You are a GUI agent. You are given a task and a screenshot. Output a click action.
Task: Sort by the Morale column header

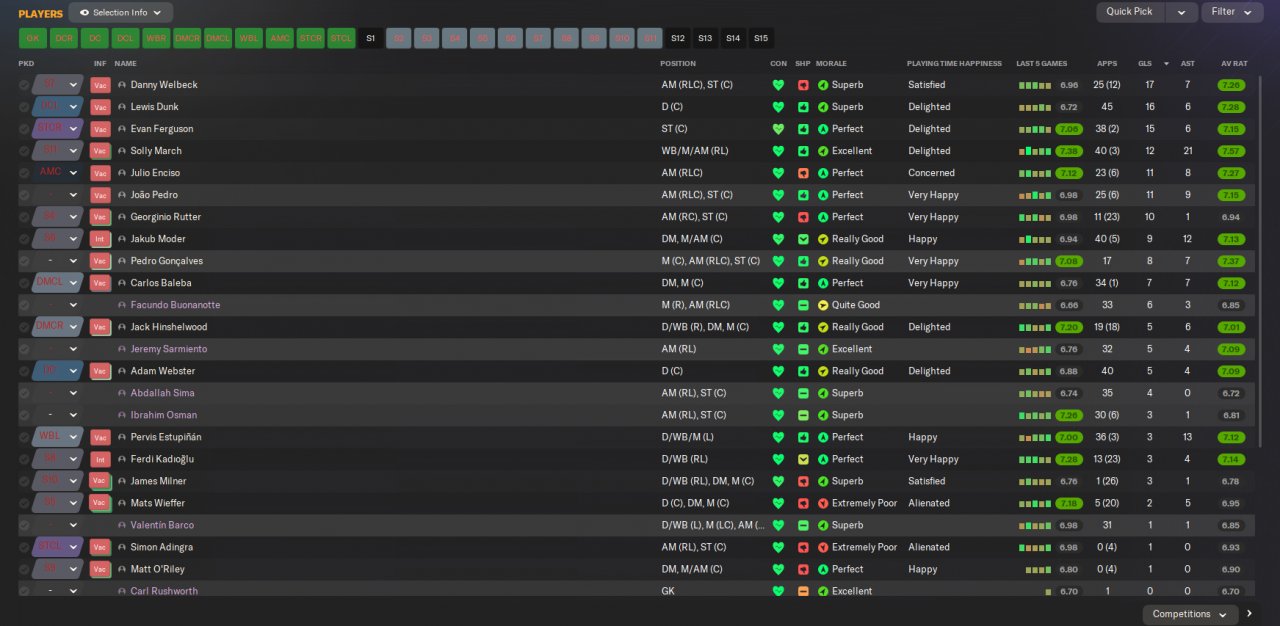[x=831, y=63]
